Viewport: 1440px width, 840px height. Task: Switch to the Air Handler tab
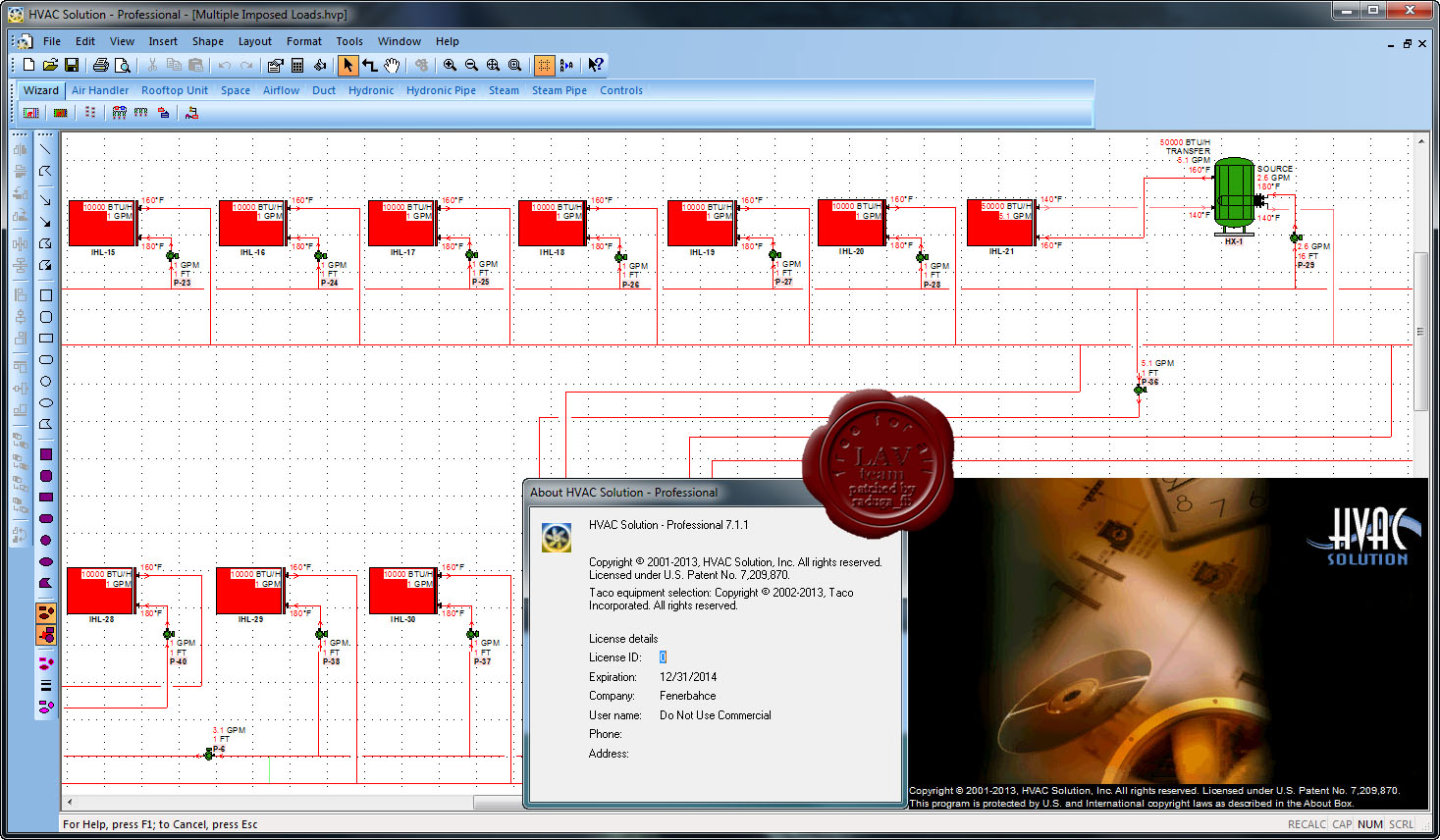tap(100, 90)
